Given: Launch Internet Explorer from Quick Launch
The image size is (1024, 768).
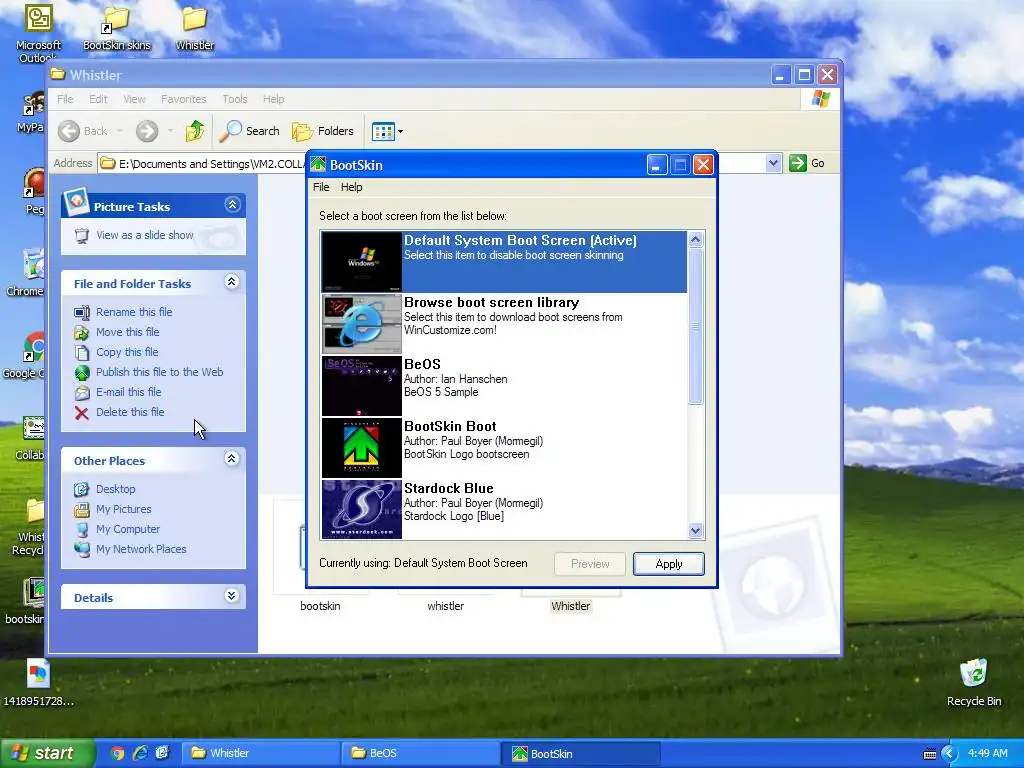Looking at the screenshot, I should 140,753.
